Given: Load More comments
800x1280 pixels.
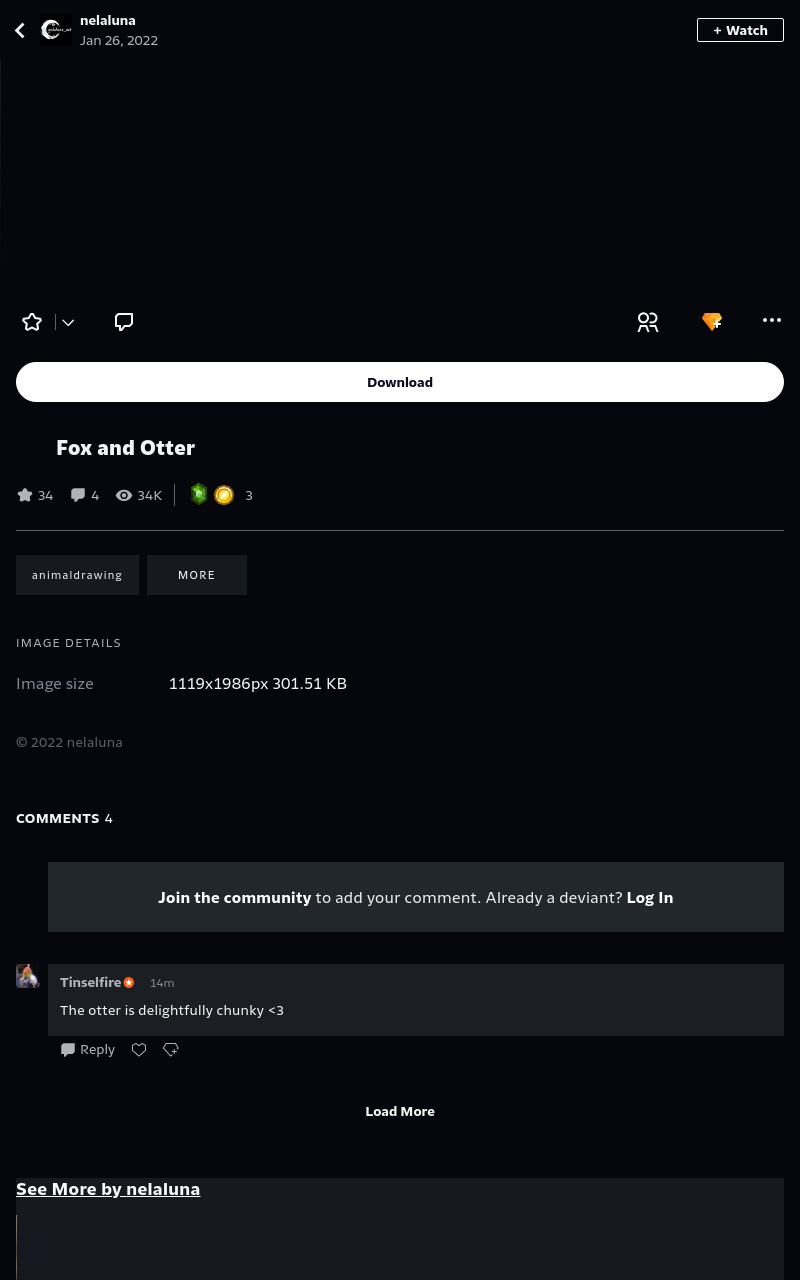Looking at the screenshot, I should click(400, 1111).
